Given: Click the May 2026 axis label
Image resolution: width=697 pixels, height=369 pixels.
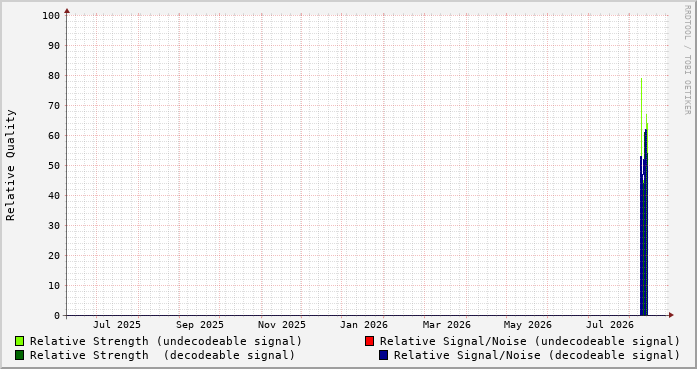Looking at the screenshot, I should point(528,325).
